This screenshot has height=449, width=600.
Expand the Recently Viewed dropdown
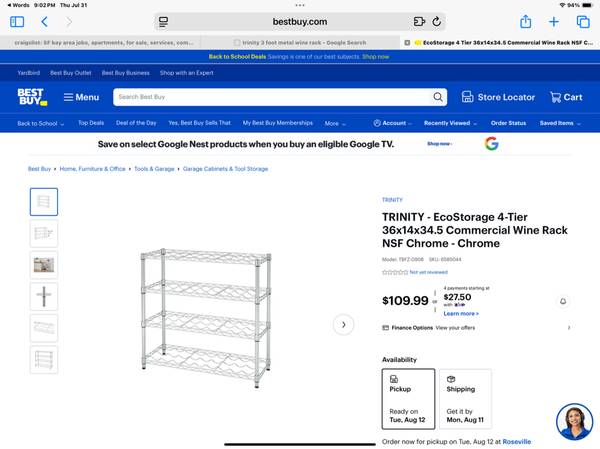coord(450,123)
